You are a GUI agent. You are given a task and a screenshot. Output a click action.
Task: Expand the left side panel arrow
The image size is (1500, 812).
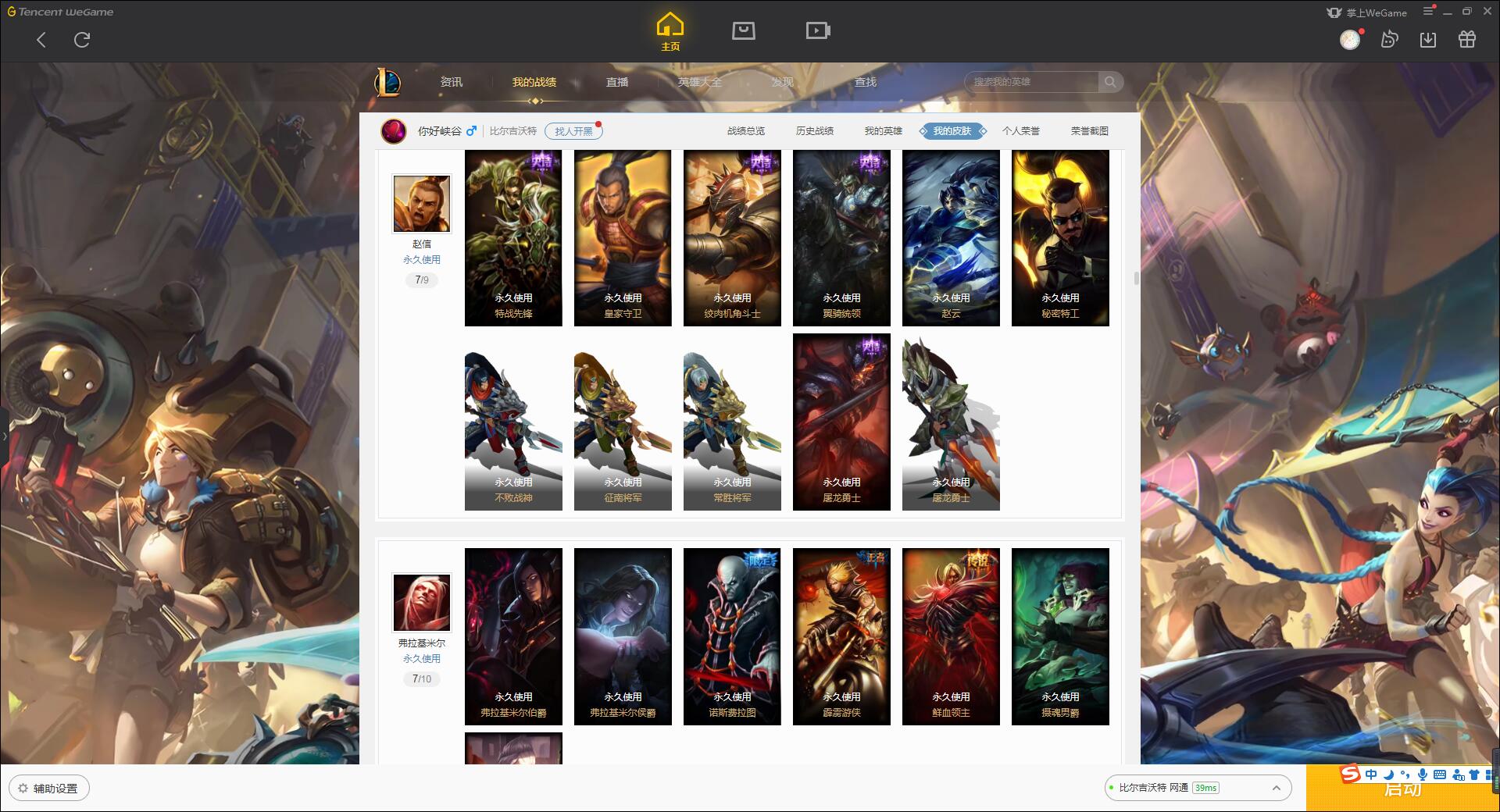4,436
